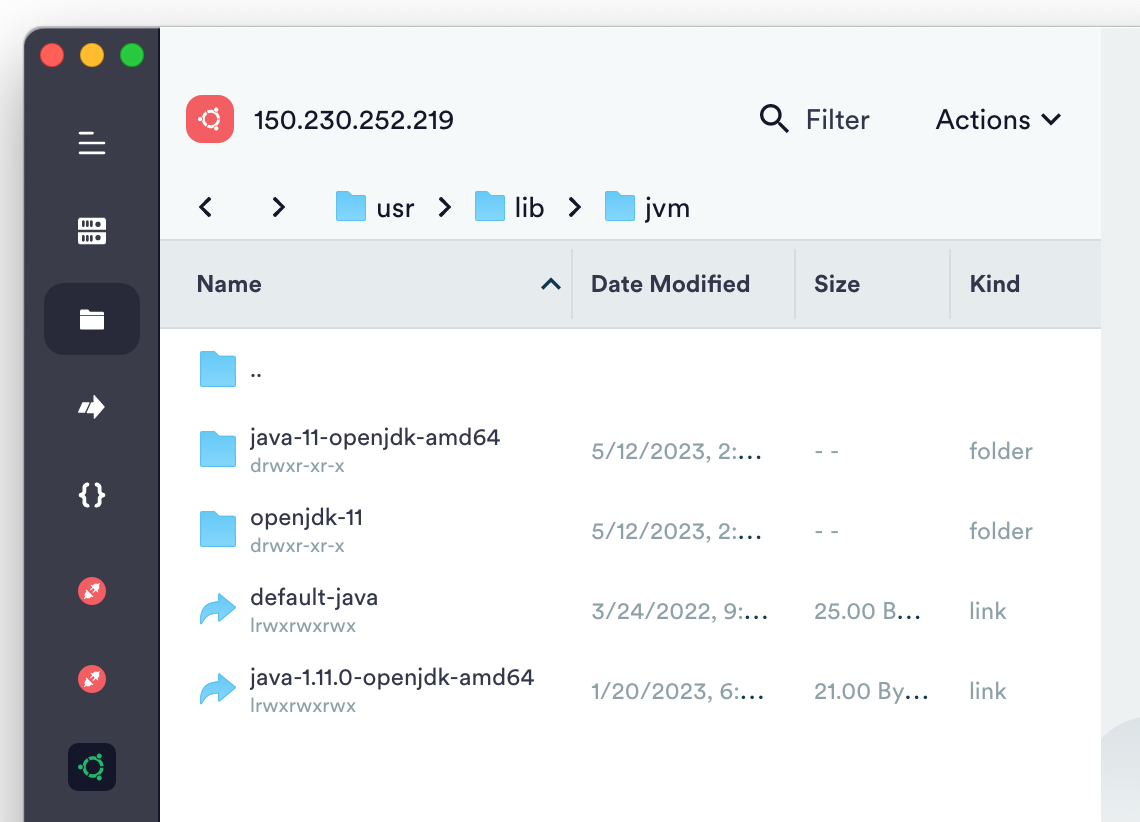The width and height of the screenshot is (1140, 822).
Task: Click the first red connection icon in sidebar
Action: (92, 591)
